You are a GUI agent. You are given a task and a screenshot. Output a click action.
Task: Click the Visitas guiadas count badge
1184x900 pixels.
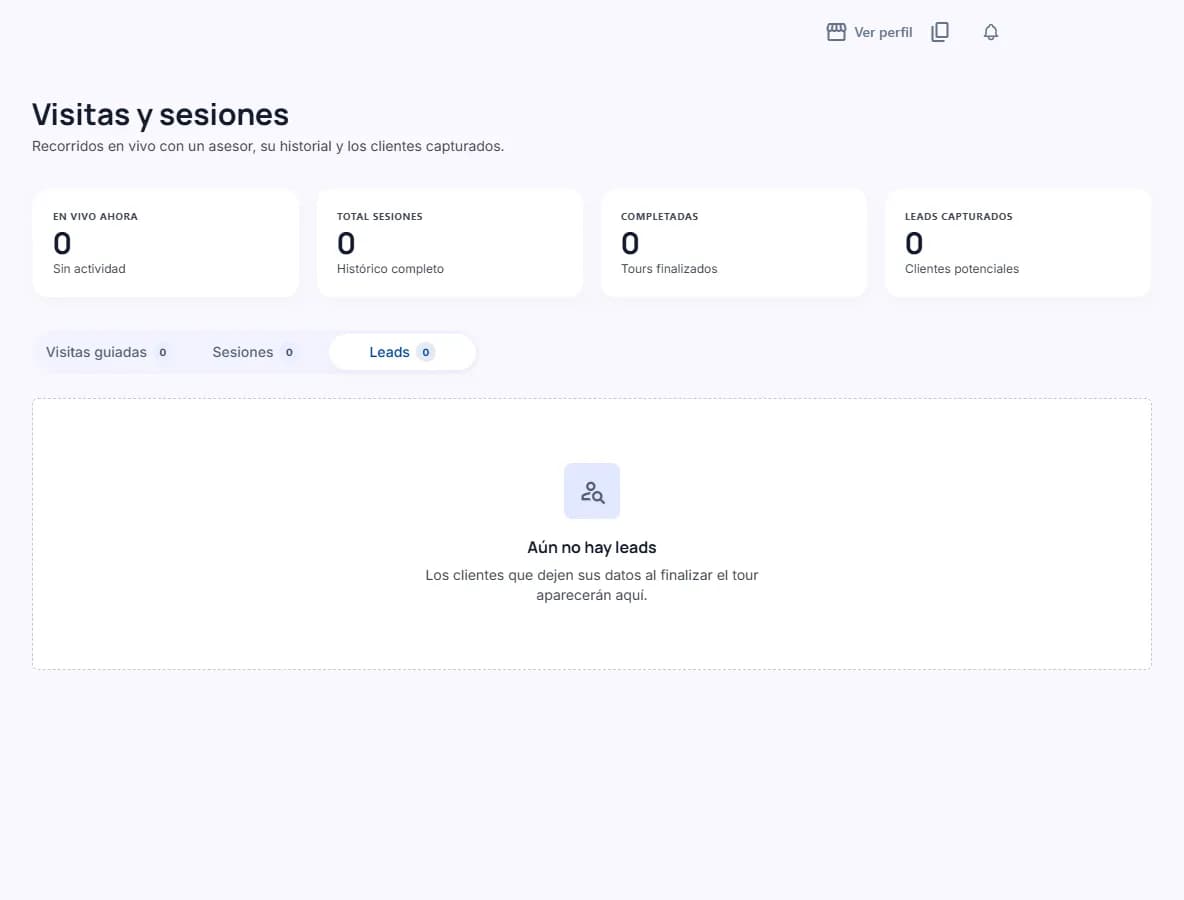point(162,353)
